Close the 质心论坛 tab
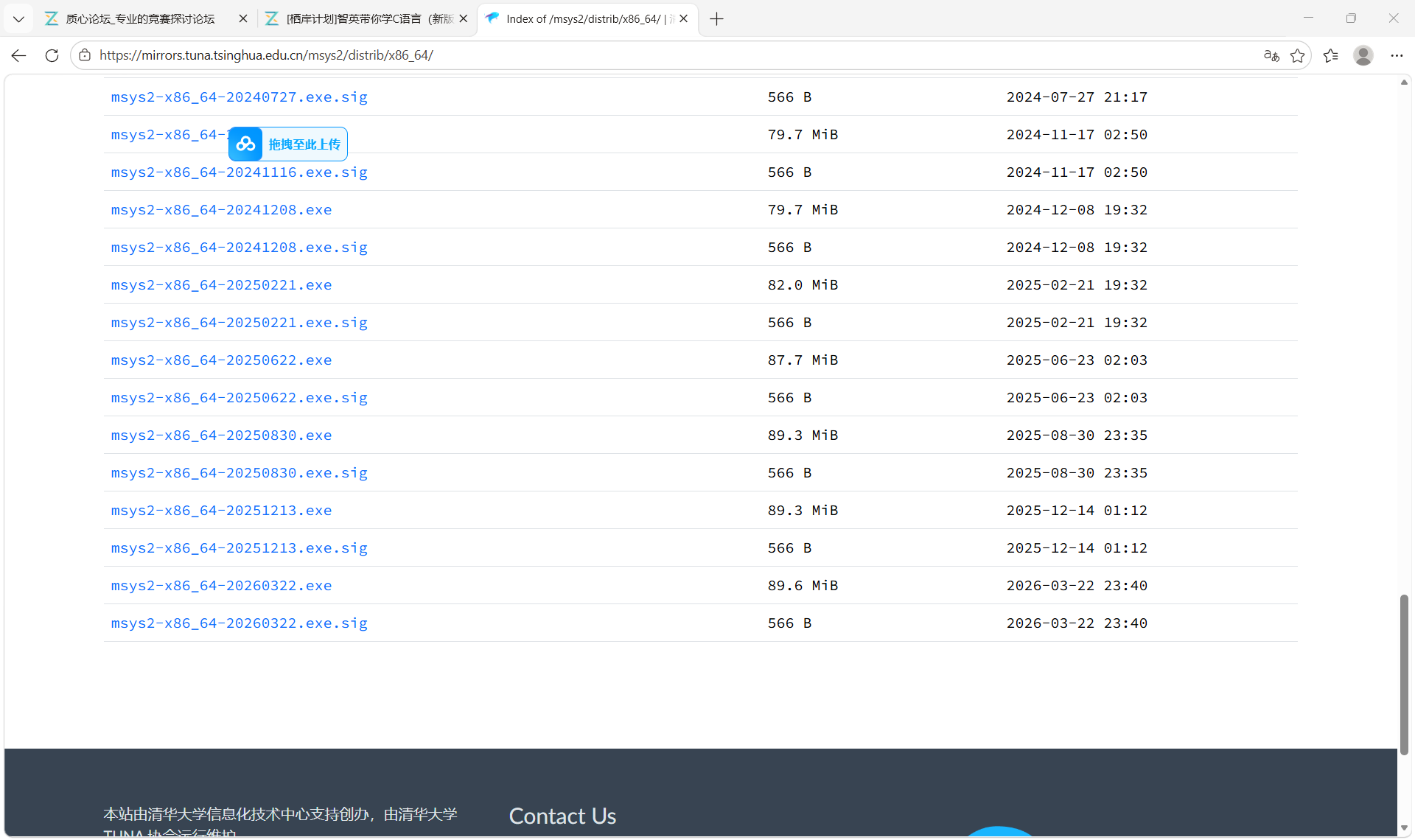The image size is (1415, 840). pyautogui.click(x=243, y=19)
